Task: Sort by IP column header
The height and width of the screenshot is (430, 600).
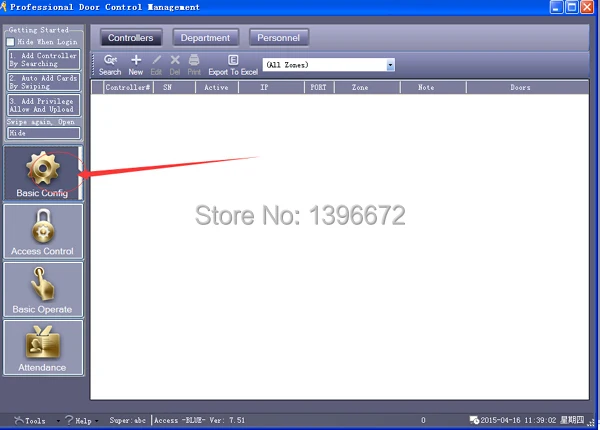Action: tap(271, 87)
